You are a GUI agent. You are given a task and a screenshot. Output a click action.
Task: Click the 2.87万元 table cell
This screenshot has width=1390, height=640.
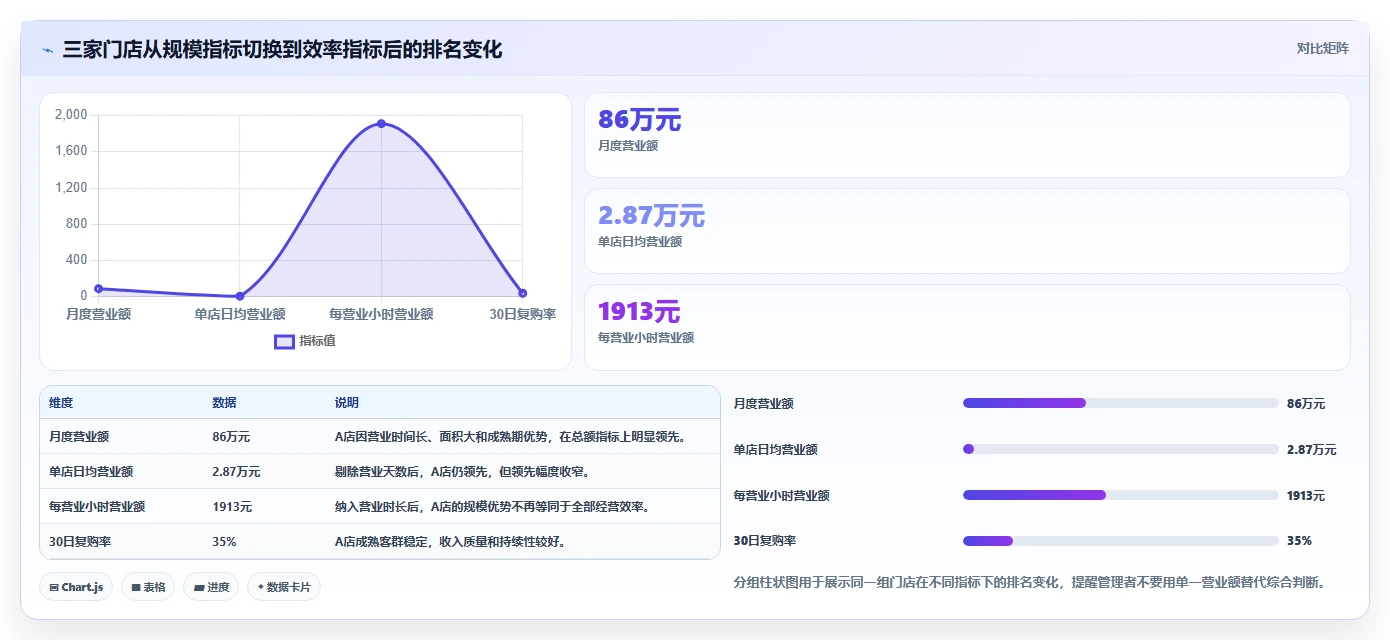236,472
